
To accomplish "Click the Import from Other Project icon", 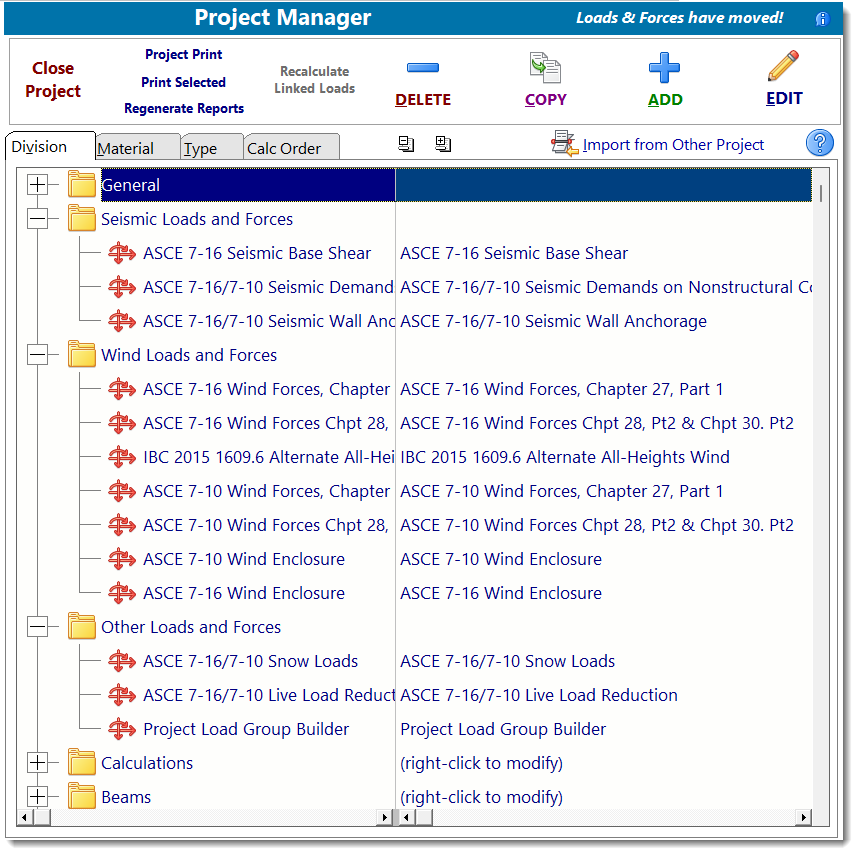I will click(x=565, y=144).
